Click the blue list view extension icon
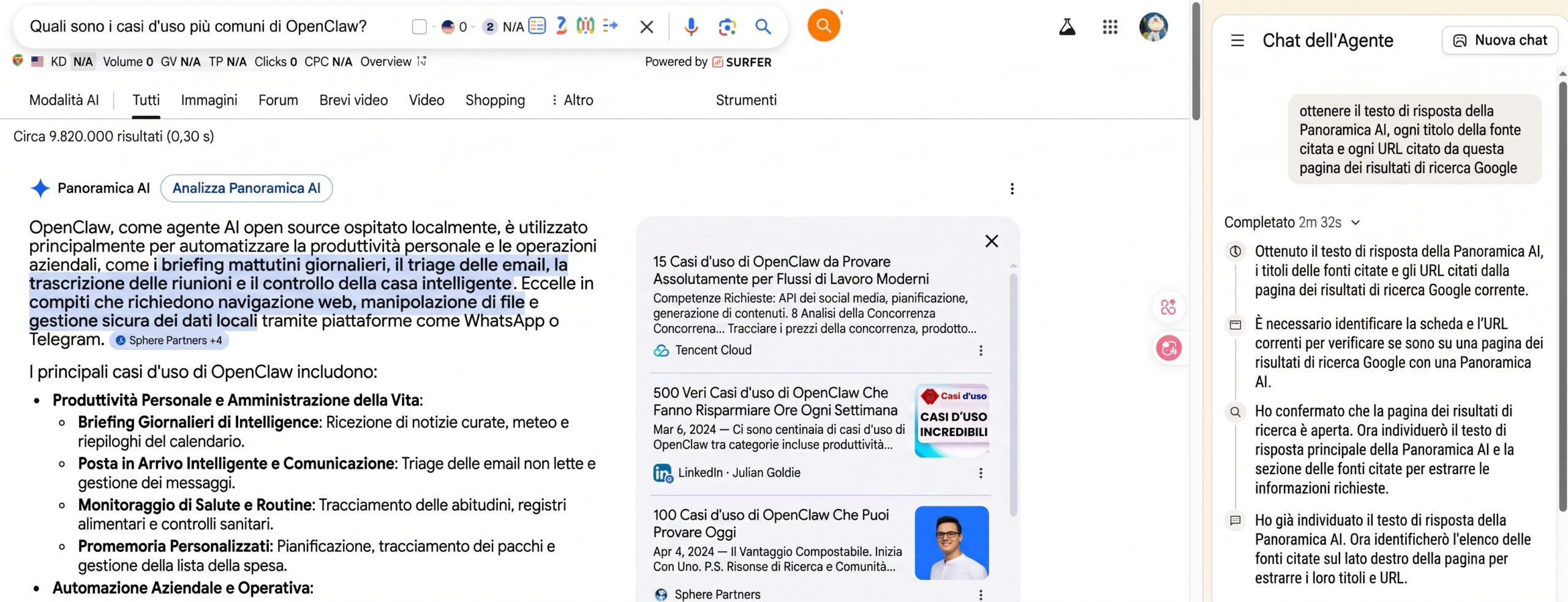 pyautogui.click(x=537, y=26)
